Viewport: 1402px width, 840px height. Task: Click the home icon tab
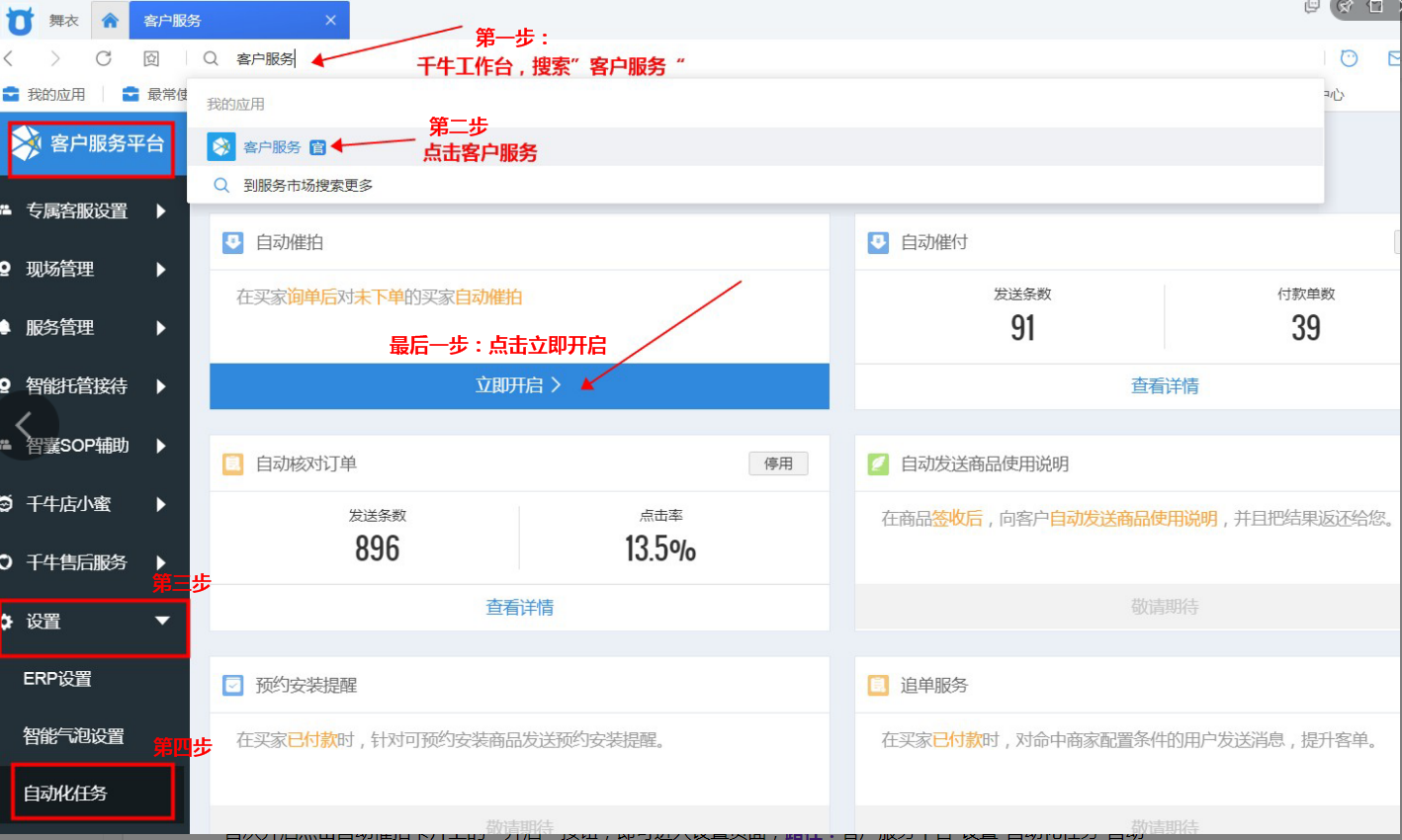(x=110, y=20)
